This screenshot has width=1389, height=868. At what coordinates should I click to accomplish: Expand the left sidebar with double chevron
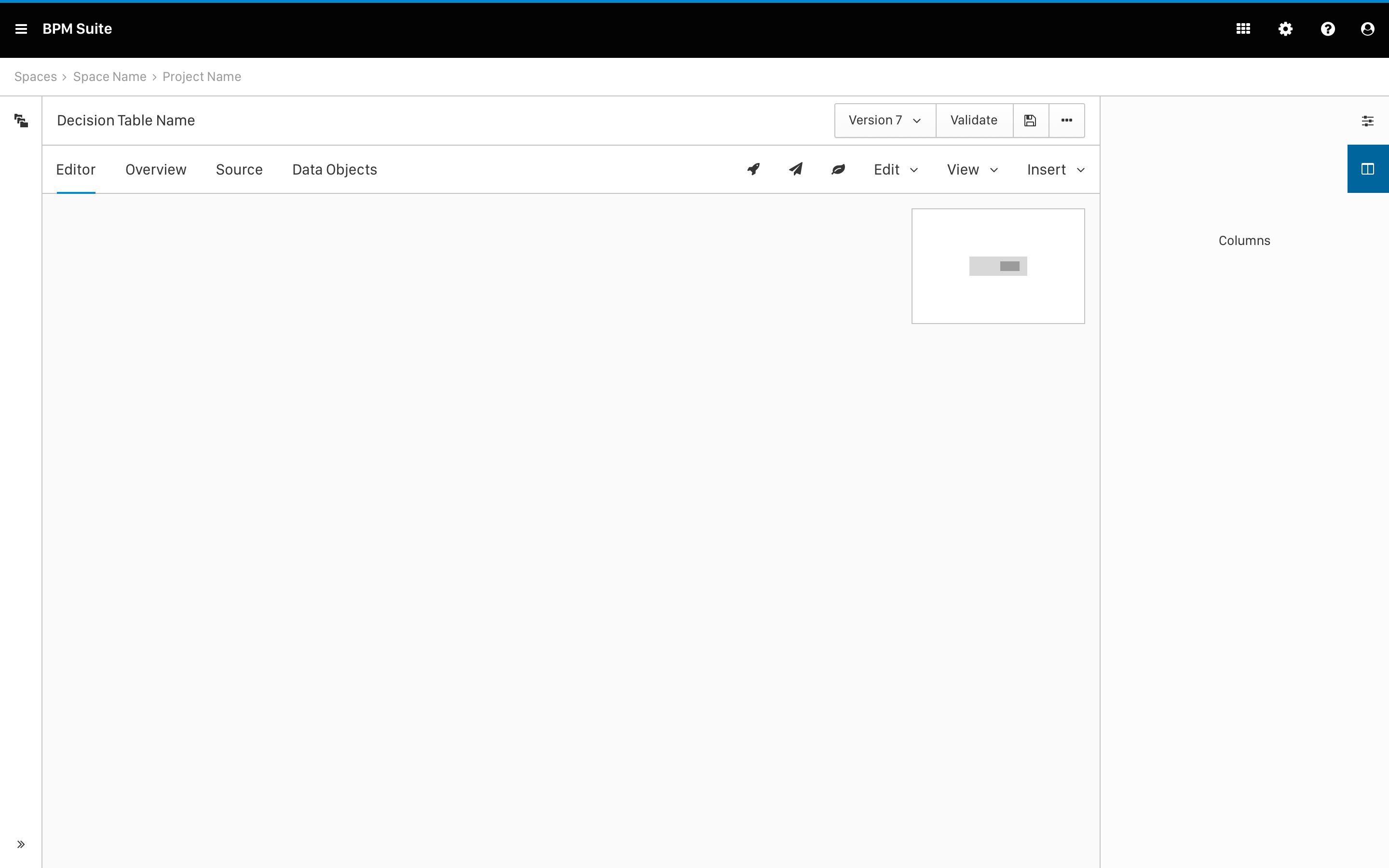(x=21, y=844)
